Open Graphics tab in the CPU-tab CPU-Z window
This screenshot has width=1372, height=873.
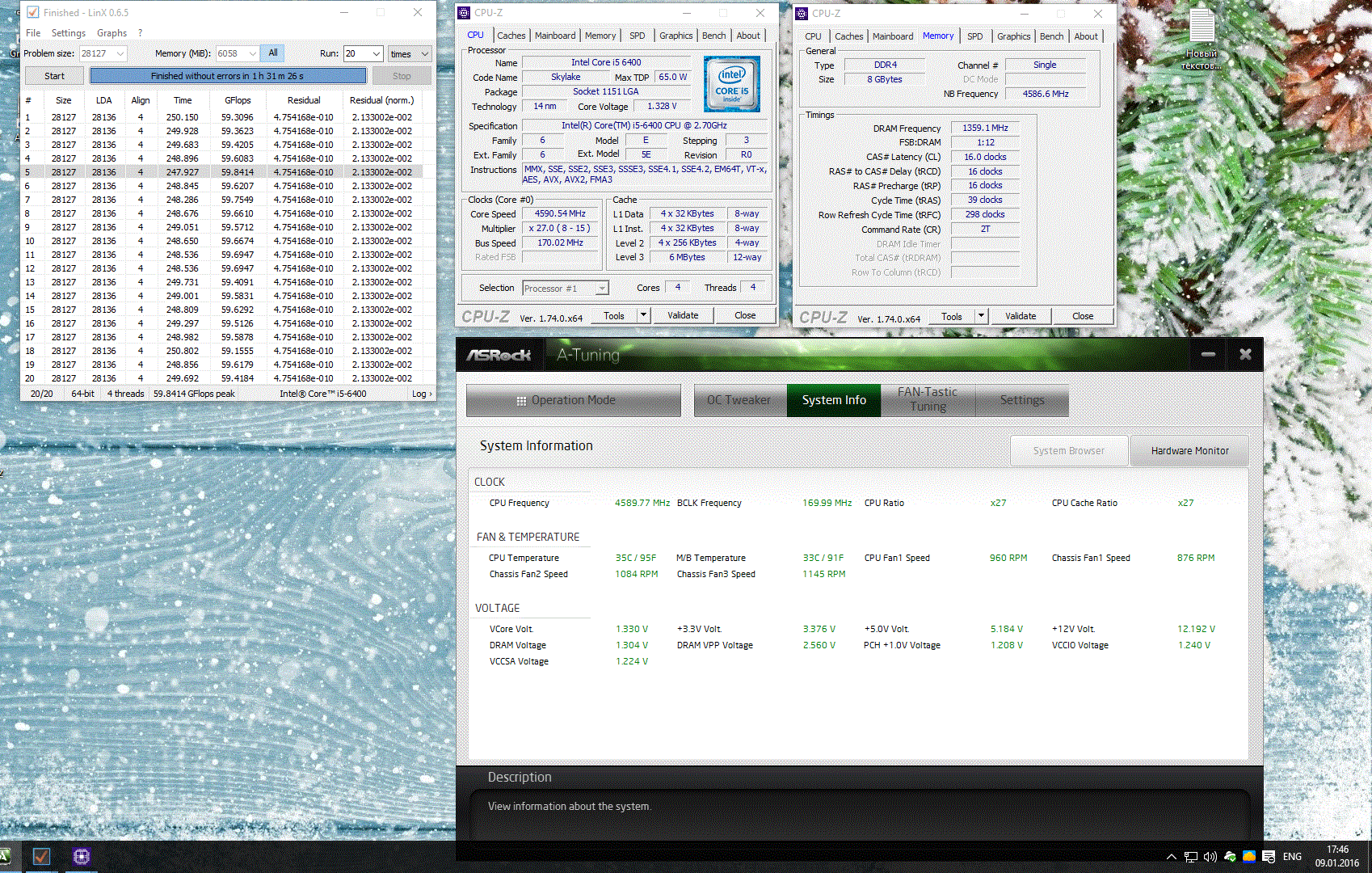point(675,36)
